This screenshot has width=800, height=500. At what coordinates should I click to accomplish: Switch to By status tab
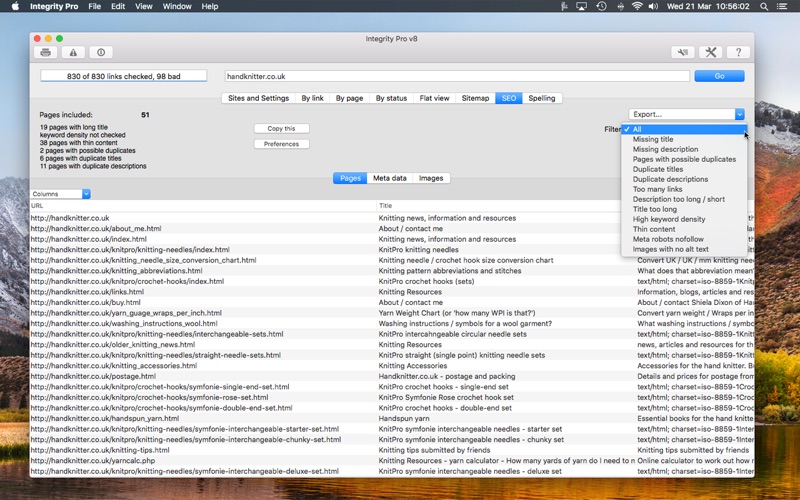pos(391,98)
